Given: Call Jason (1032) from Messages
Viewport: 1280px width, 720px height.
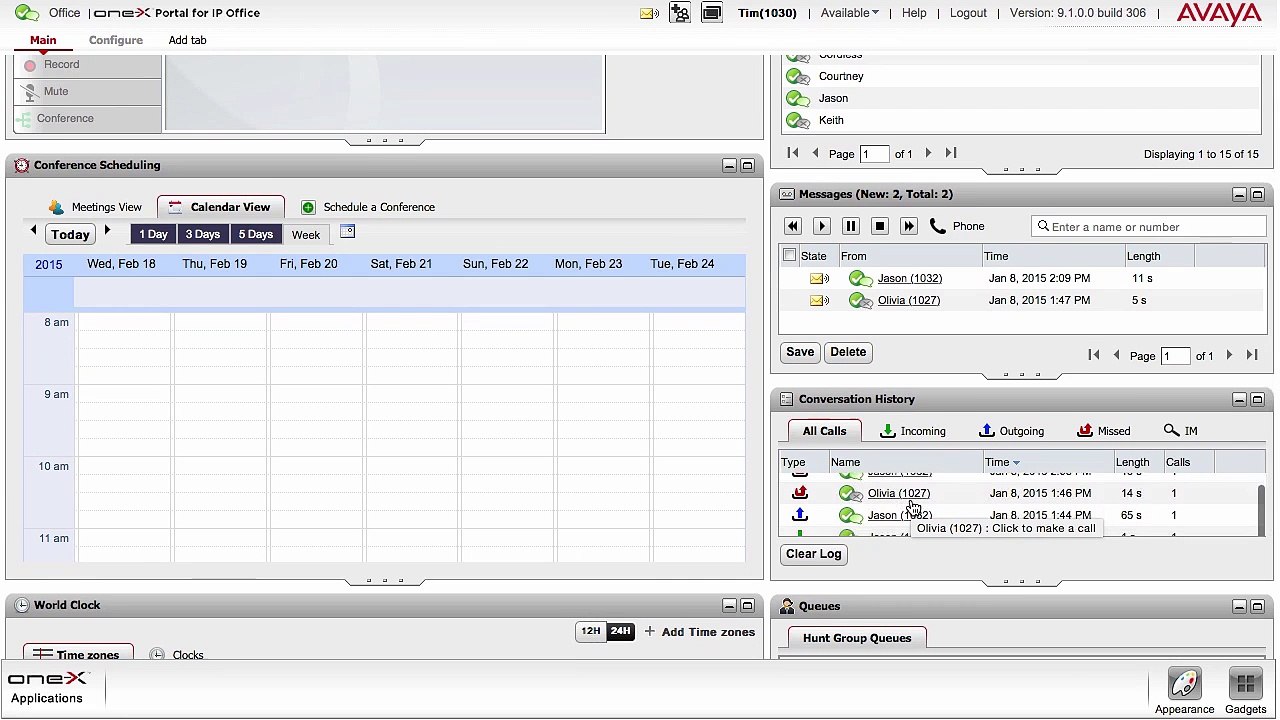Looking at the screenshot, I should coord(909,278).
